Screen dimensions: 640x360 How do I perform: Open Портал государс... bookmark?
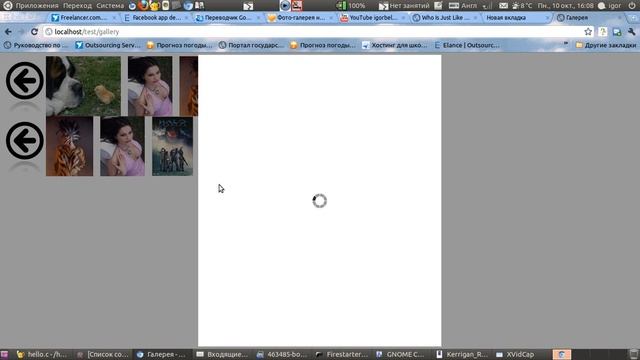(251, 45)
